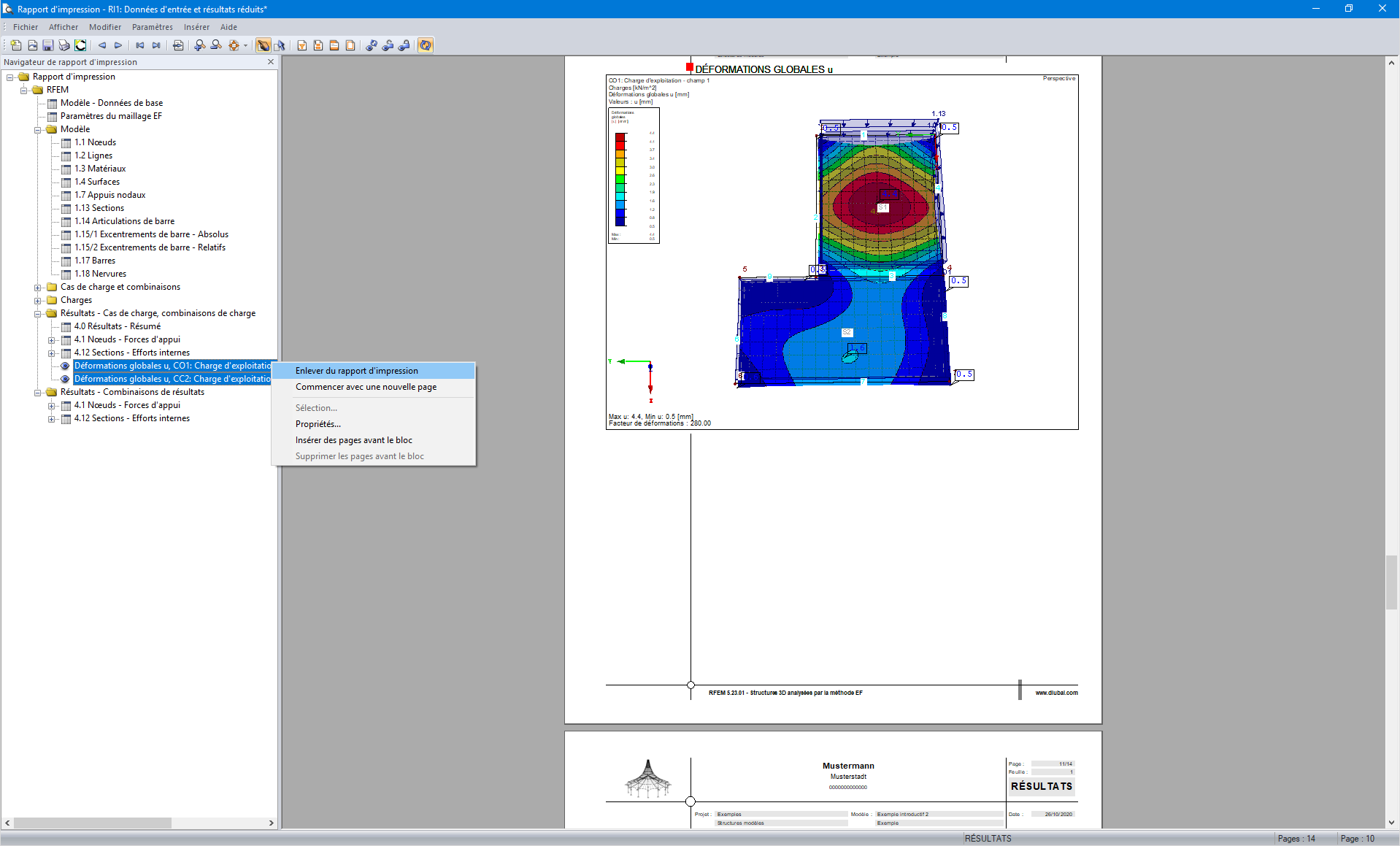Image resolution: width=1400 pixels, height=846 pixels.
Task: Print the current report
Action: coord(64,45)
